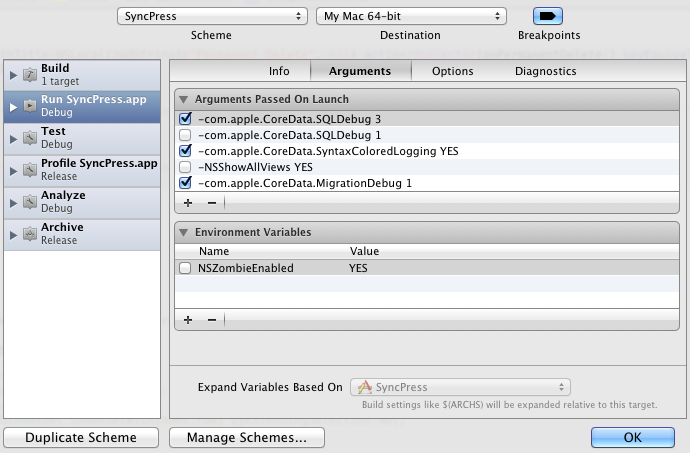690x453 pixels.
Task: Enable the NSShowAllViews YES argument
Action: tap(185, 167)
